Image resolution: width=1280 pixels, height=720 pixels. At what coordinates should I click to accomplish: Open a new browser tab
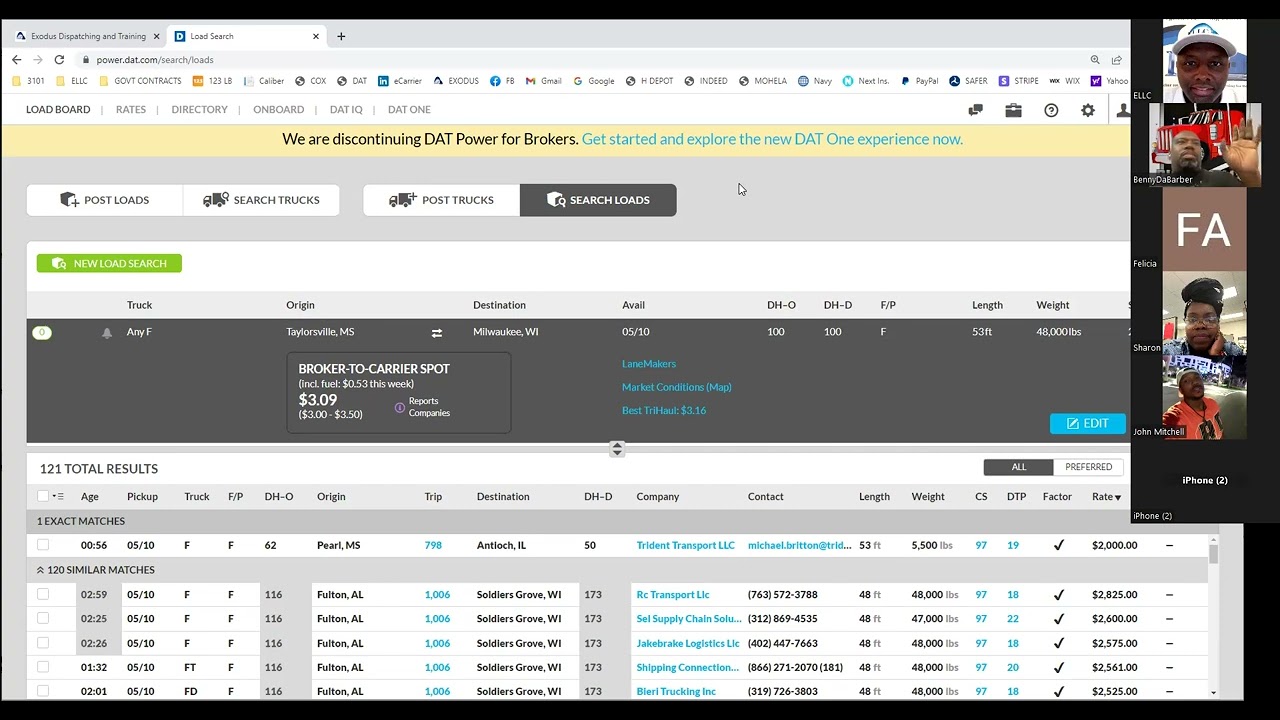pos(341,36)
